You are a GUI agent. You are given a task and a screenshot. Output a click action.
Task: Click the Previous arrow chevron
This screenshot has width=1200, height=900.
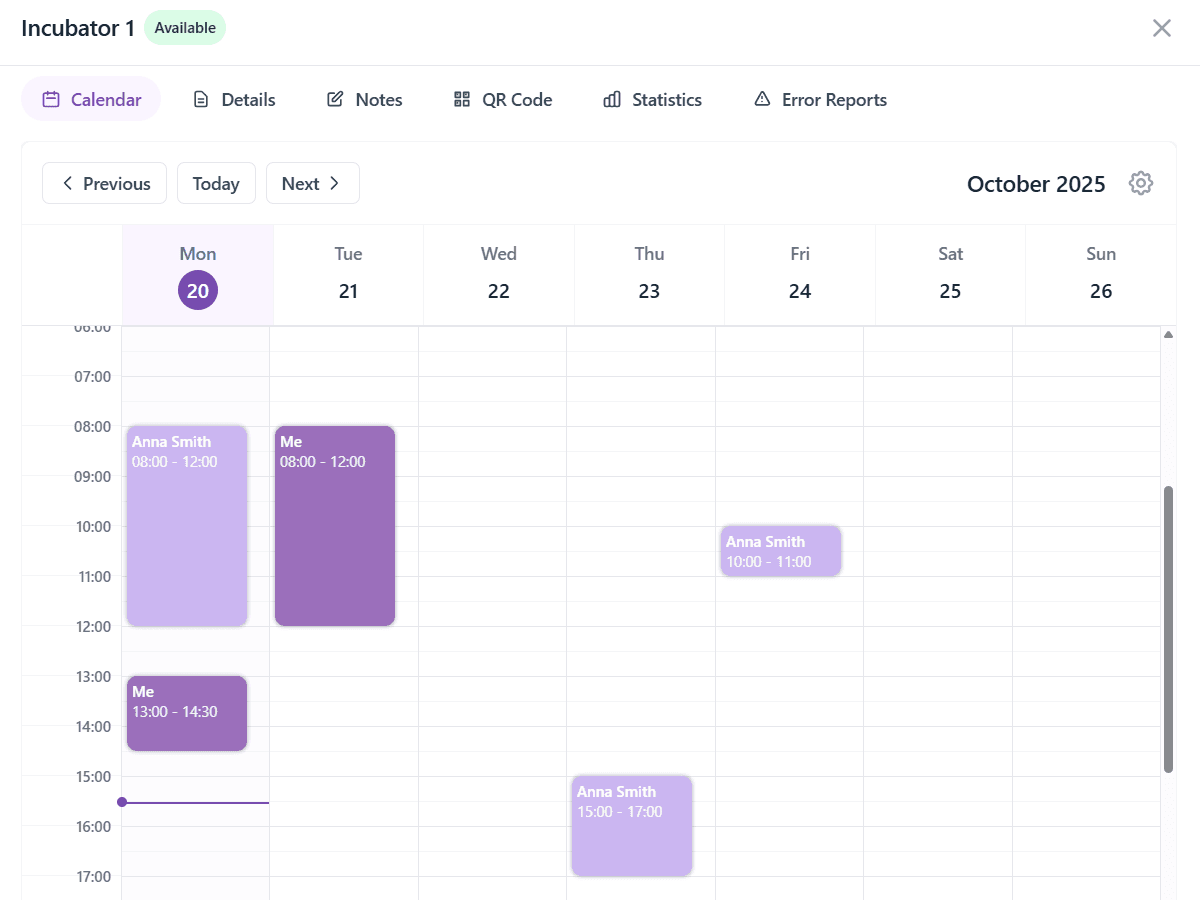(x=67, y=183)
